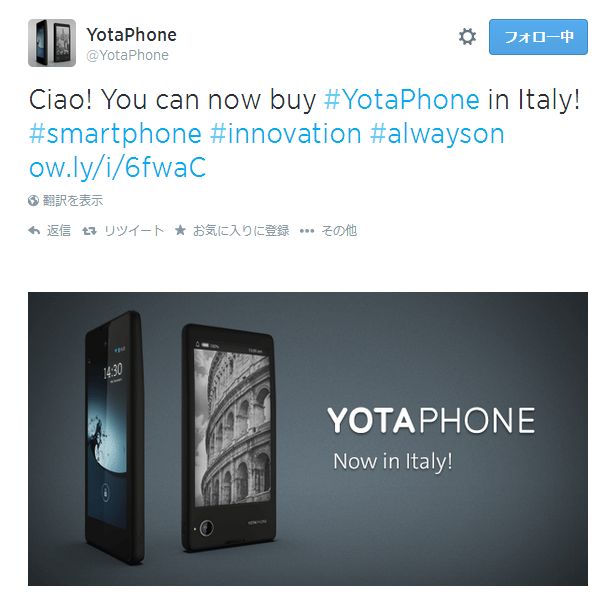The image size is (613, 600).
Task: Open the #innovation hashtag
Action: tap(285, 134)
